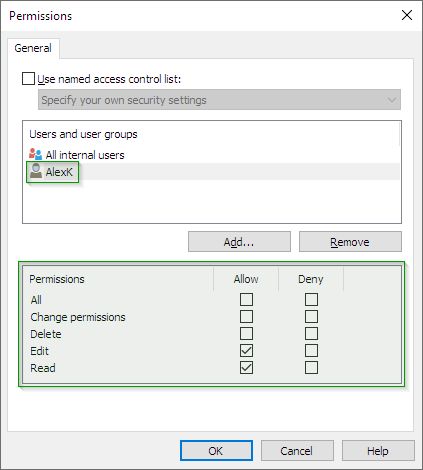This screenshot has height=470, width=423.
Task: Click the Delete row label
Action: click(46, 334)
